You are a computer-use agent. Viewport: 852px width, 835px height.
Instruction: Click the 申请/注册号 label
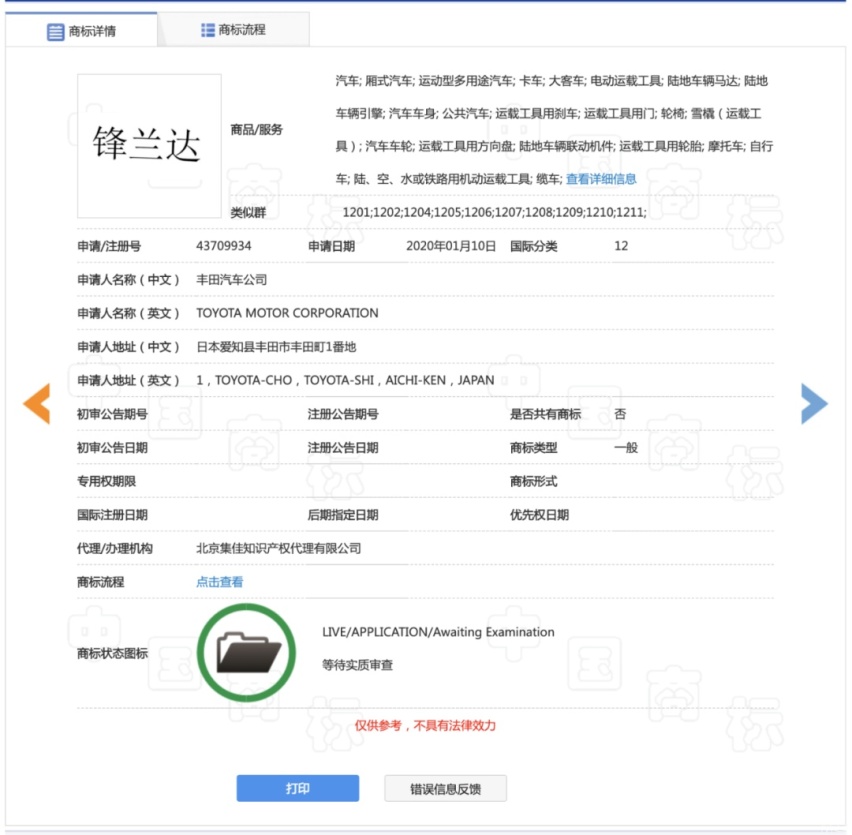[109, 246]
